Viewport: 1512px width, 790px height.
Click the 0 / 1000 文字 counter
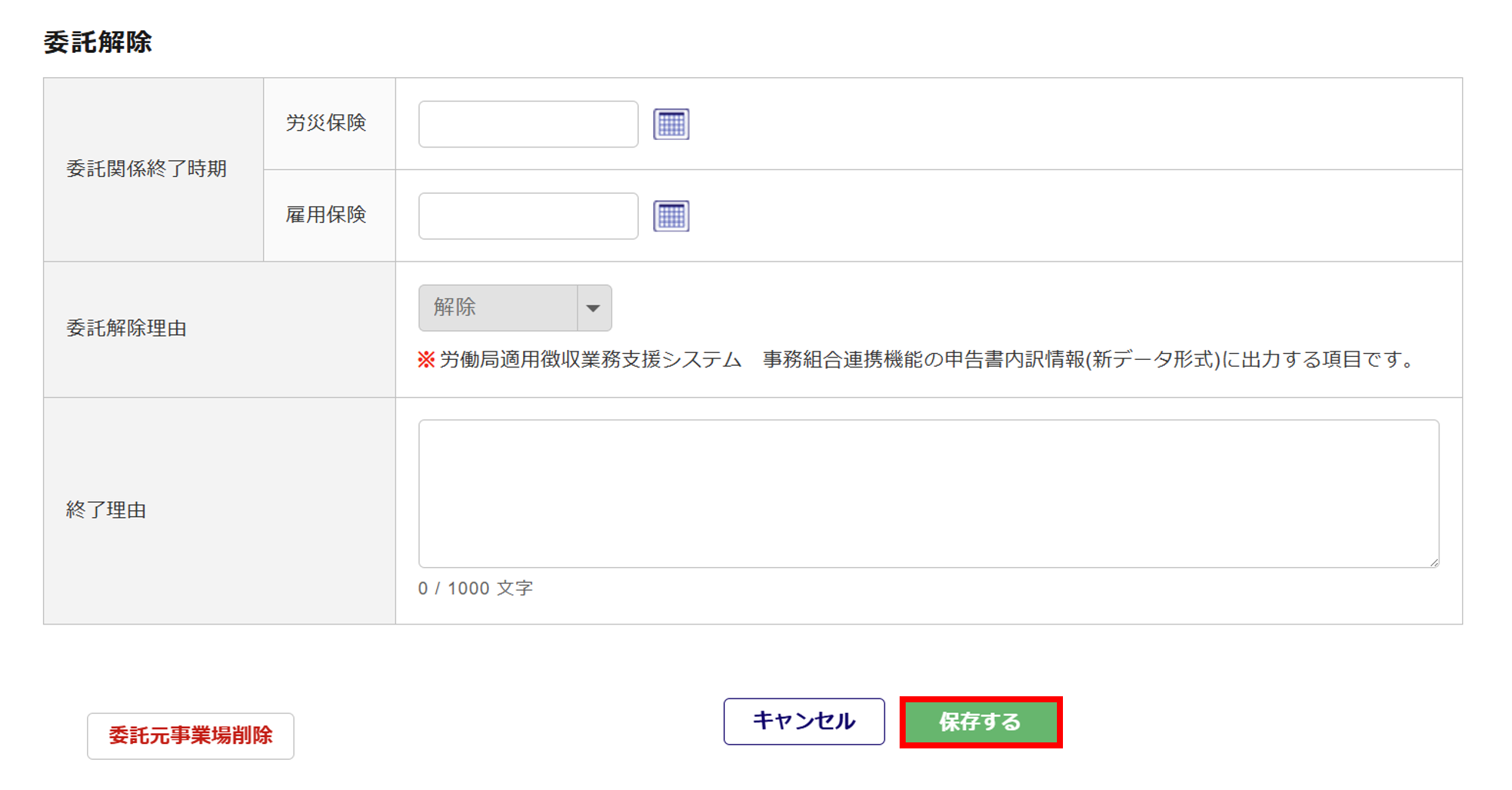(476, 588)
